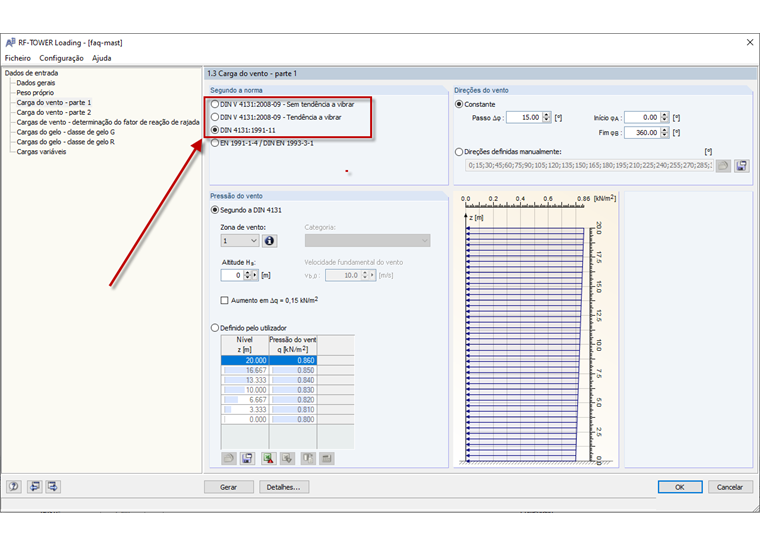
Task: Select Peso próprio in navigator tree
Action: (35, 93)
